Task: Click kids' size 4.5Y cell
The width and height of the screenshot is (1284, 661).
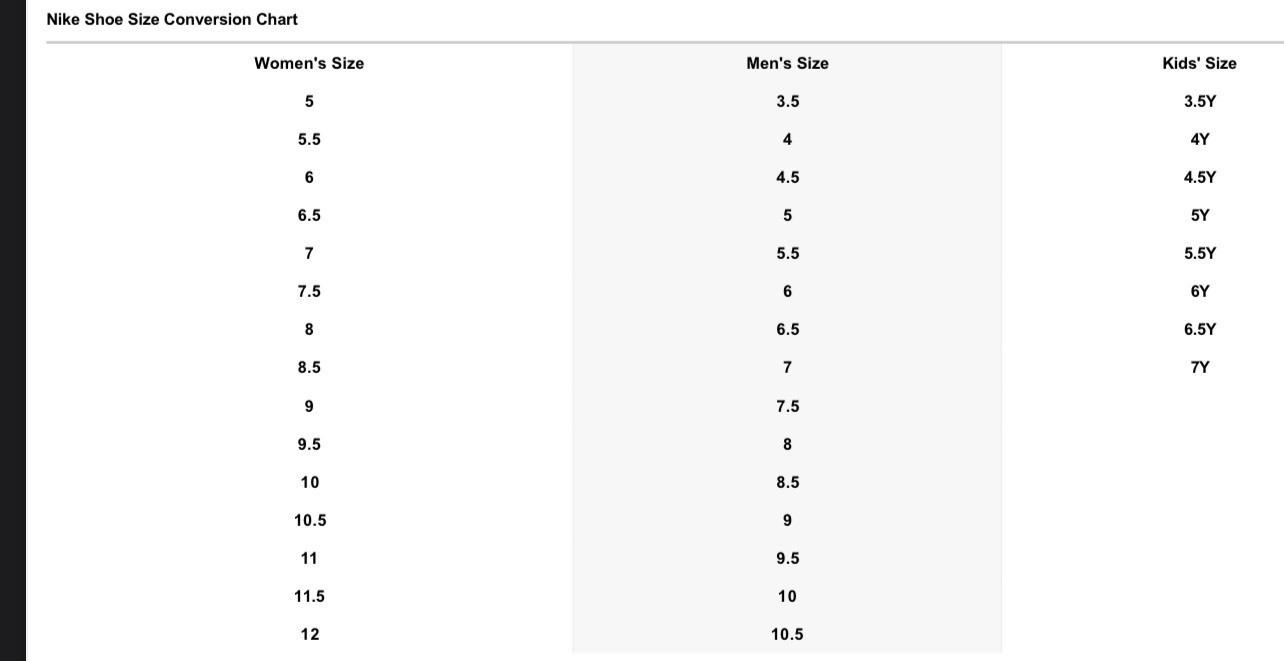Action: coord(1200,177)
